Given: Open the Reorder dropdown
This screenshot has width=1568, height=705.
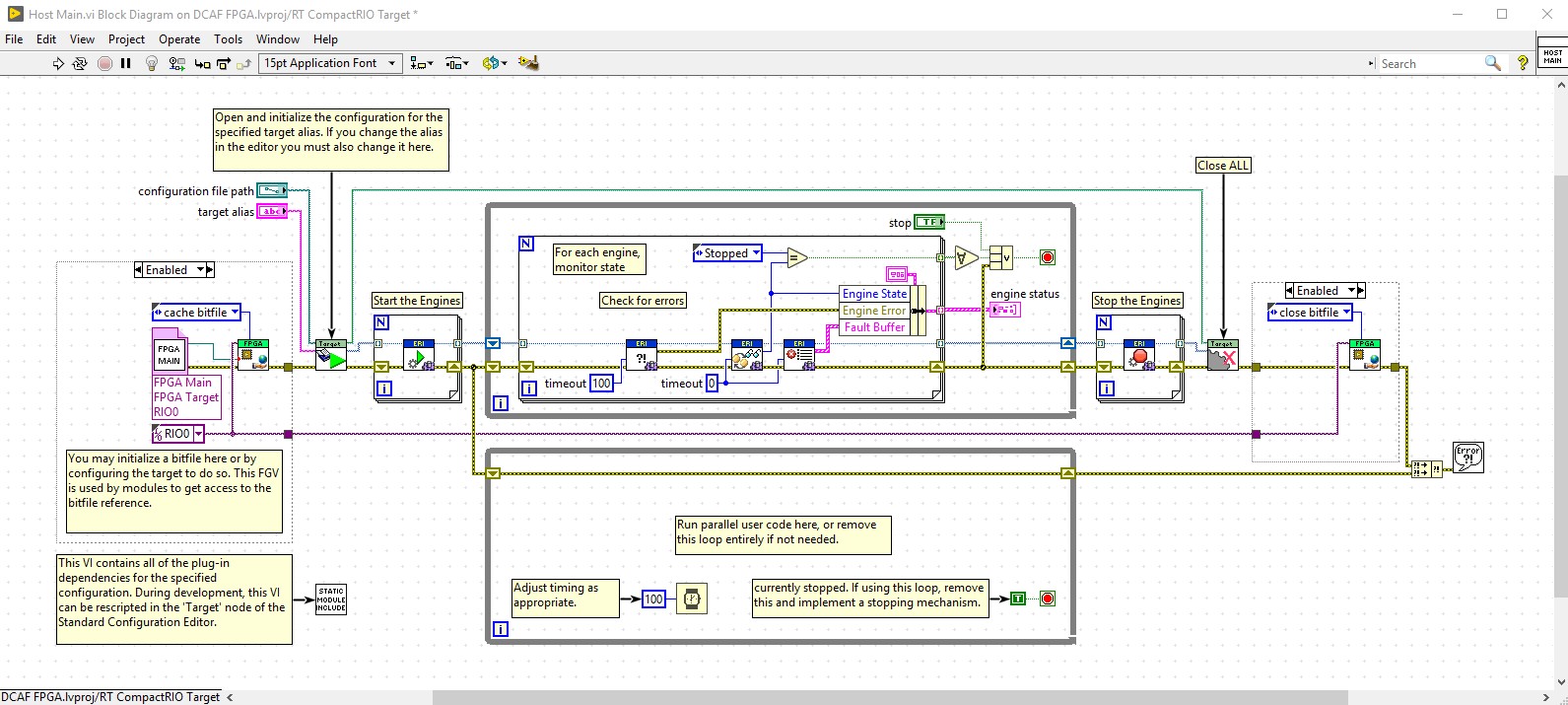Looking at the screenshot, I should 495,63.
